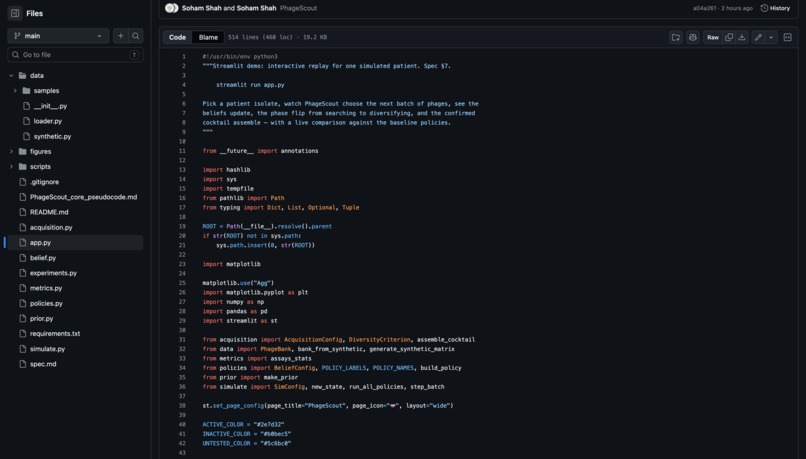Focus the Go to file field
The height and width of the screenshot is (459, 806).
pos(75,54)
